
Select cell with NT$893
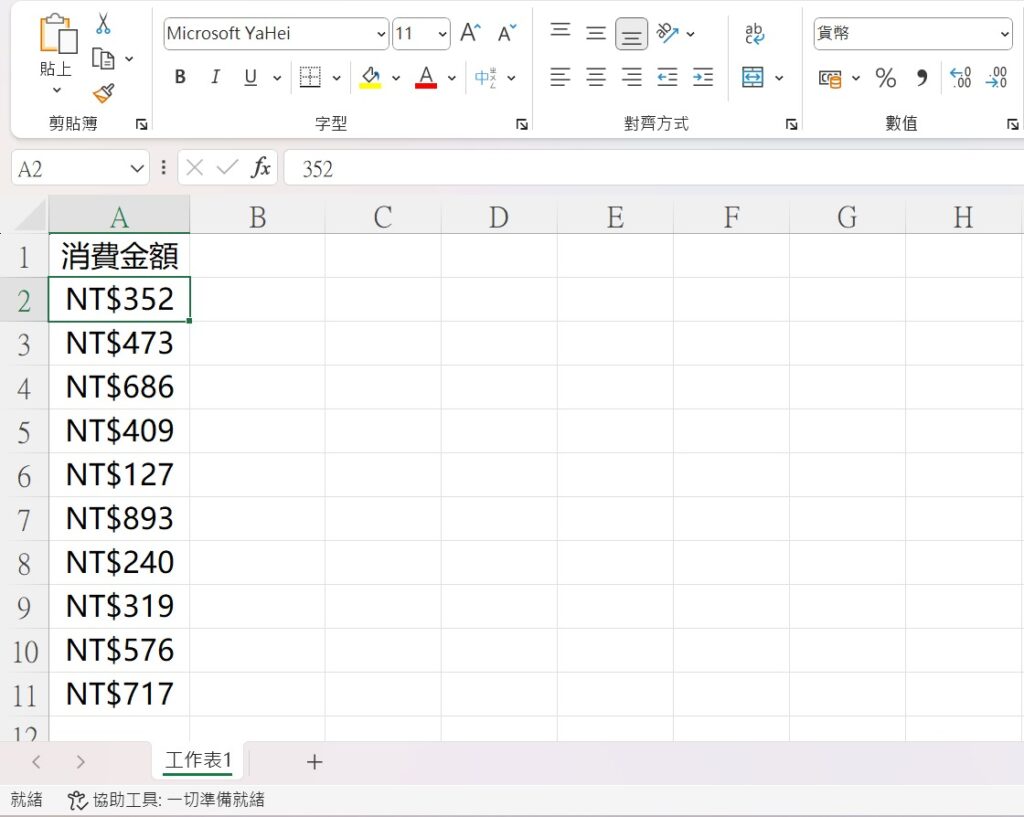coord(120,519)
